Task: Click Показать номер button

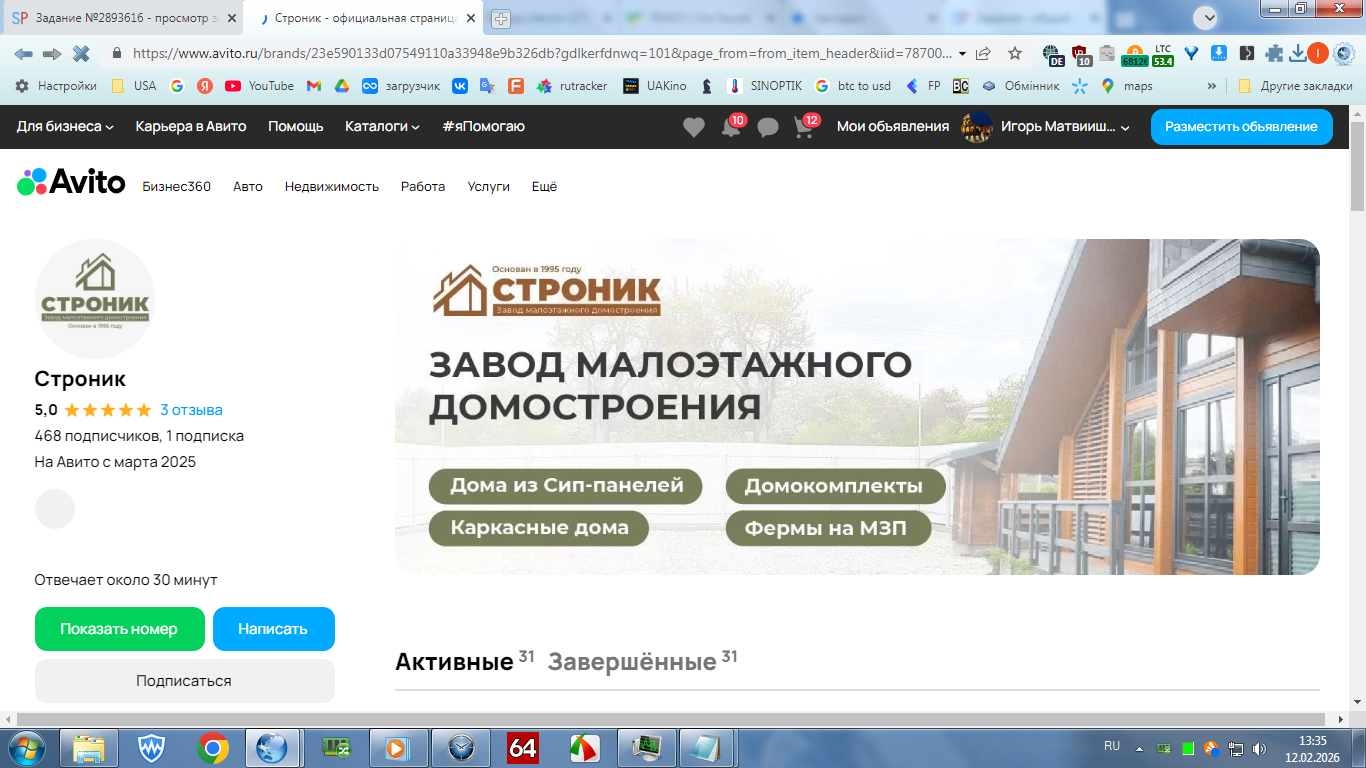Action: point(119,629)
